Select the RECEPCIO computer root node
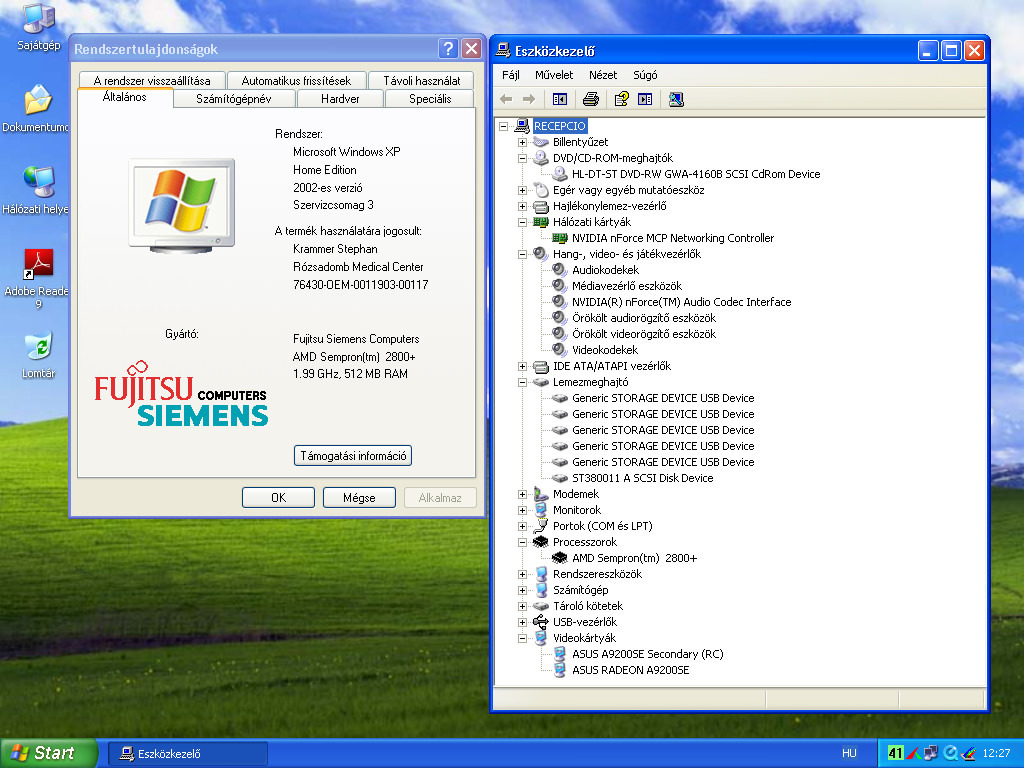The image size is (1024, 768). [560, 126]
